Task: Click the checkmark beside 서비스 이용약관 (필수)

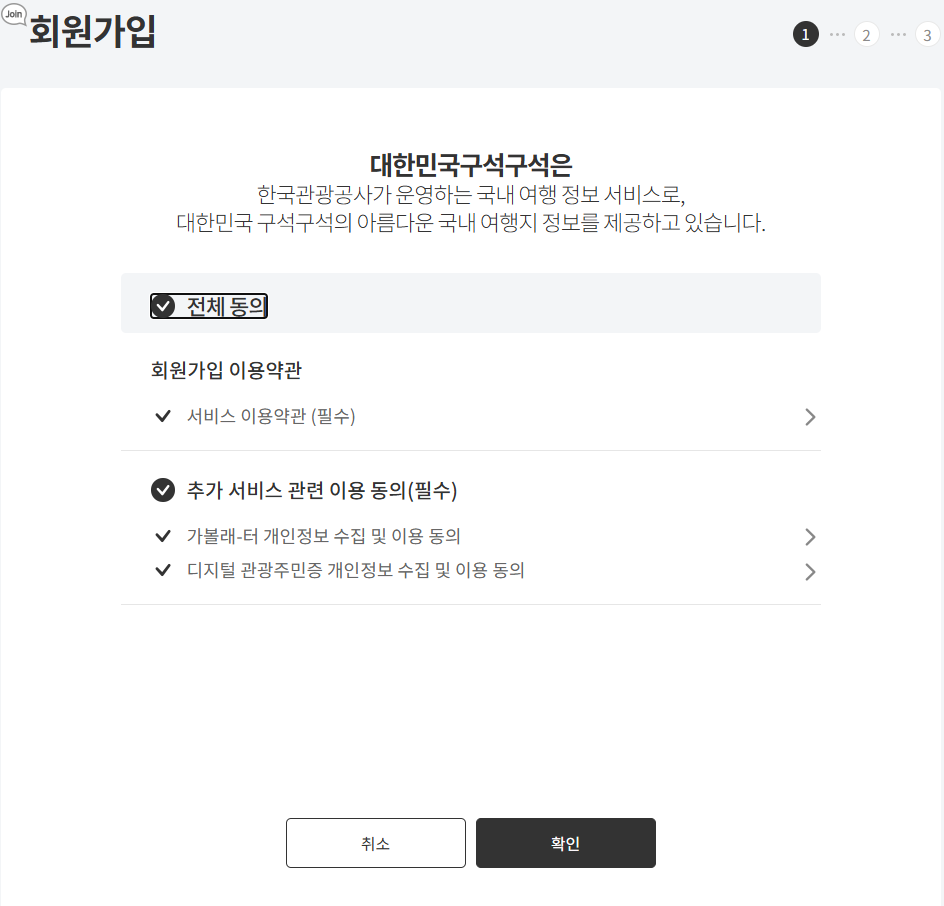Action: click(x=163, y=416)
